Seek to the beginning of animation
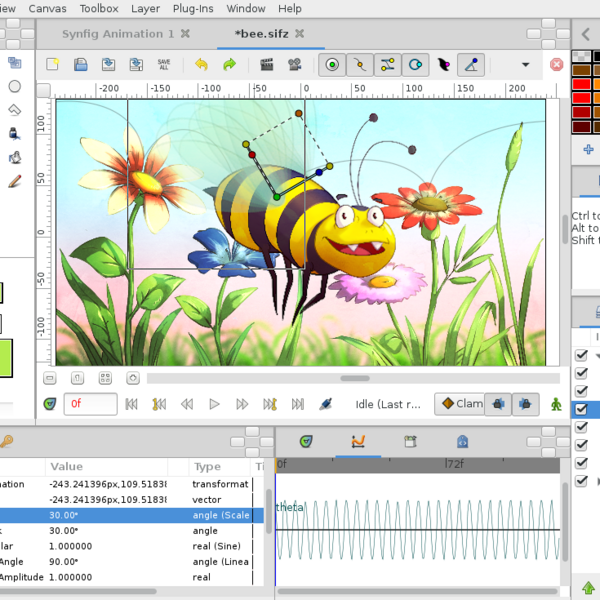 click(131, 404)
